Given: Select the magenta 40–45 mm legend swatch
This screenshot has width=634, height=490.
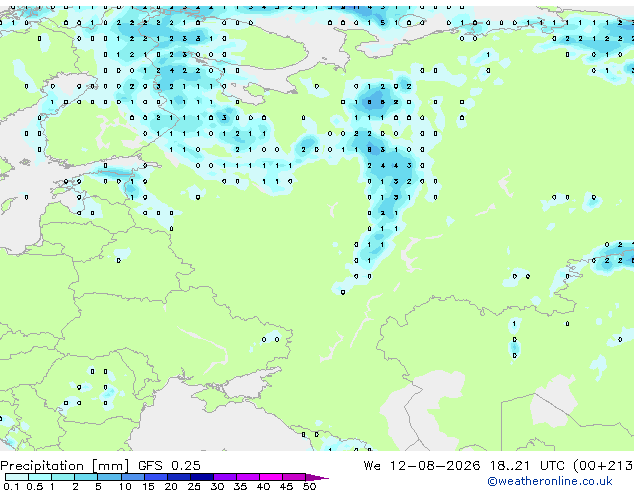Looking at the screenshot, I should [271, 477].
